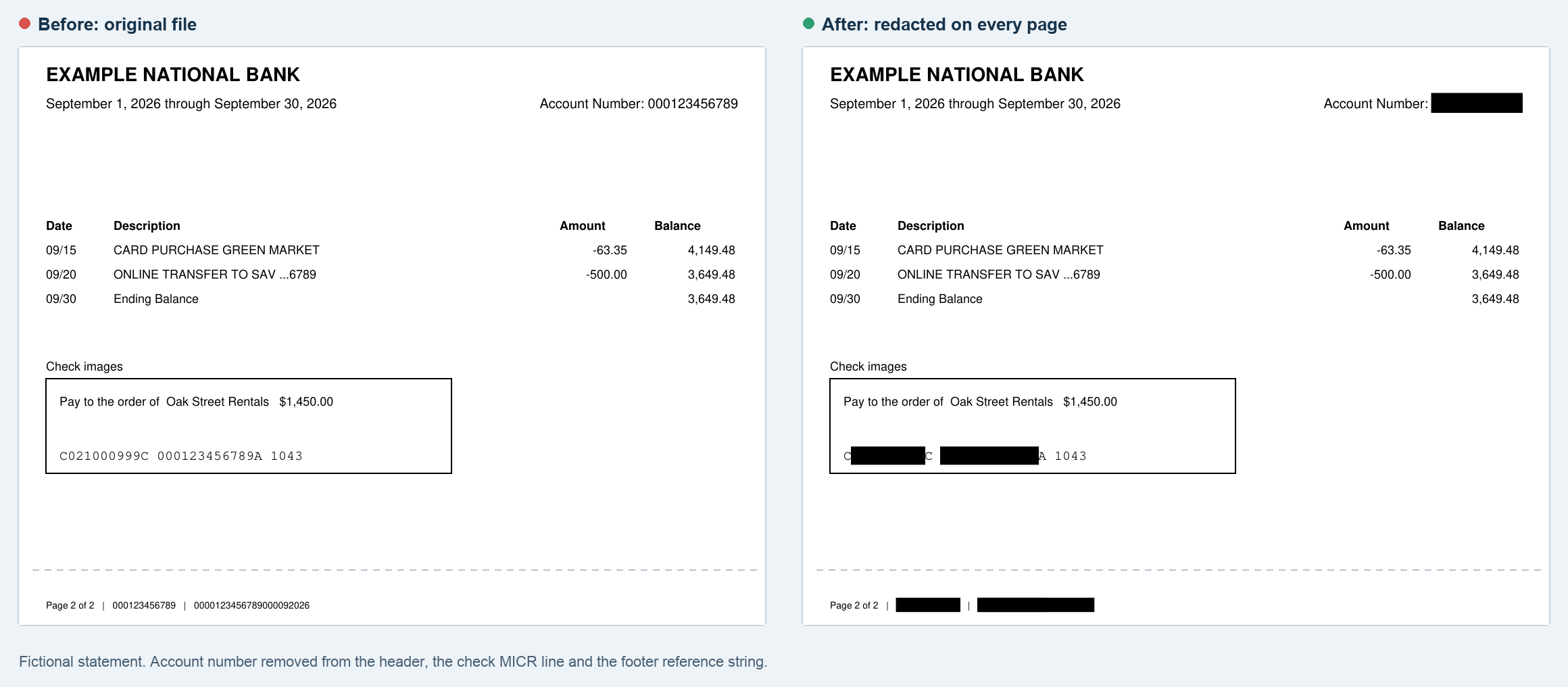The height and width of the screenshot is (687, 1568).
Task: Click the 09/20 date in the After document
Action: pos(845,275)
